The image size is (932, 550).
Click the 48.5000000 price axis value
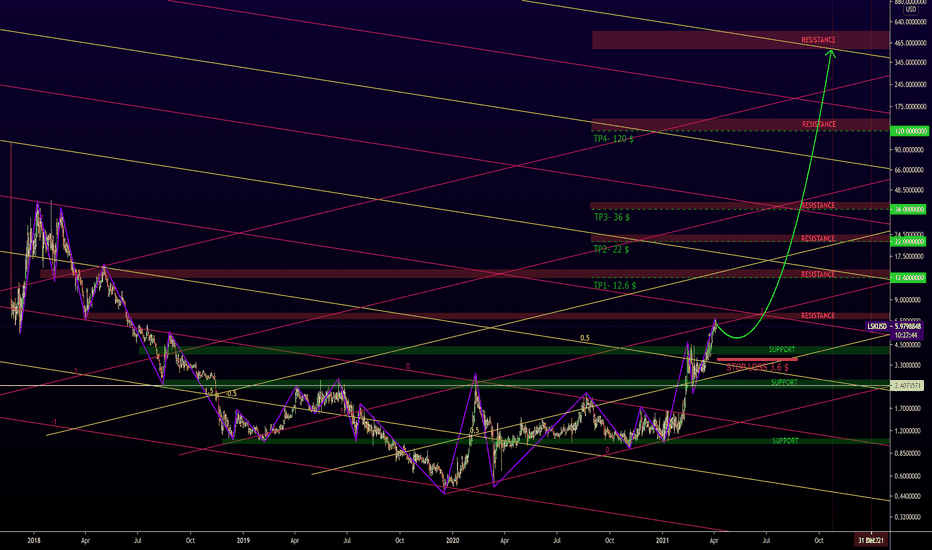click(x=909, y=190)
